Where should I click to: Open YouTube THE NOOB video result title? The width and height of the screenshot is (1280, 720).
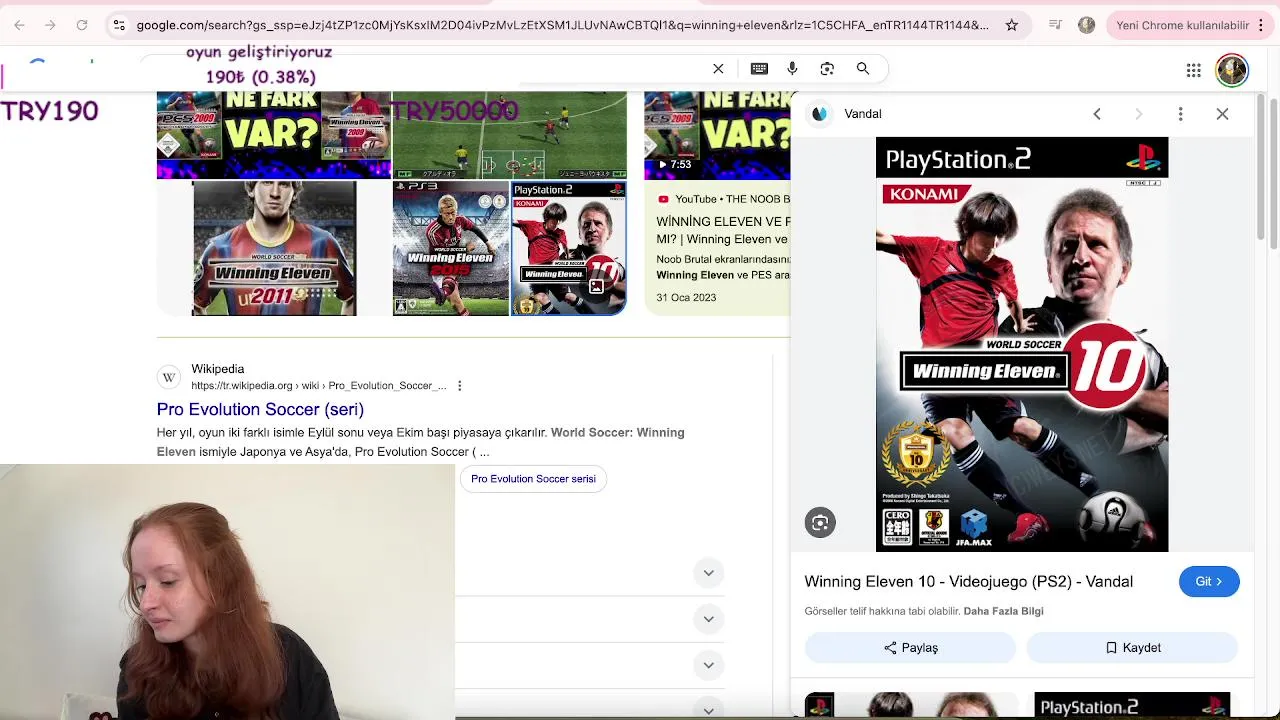click(x=722, y=230)
